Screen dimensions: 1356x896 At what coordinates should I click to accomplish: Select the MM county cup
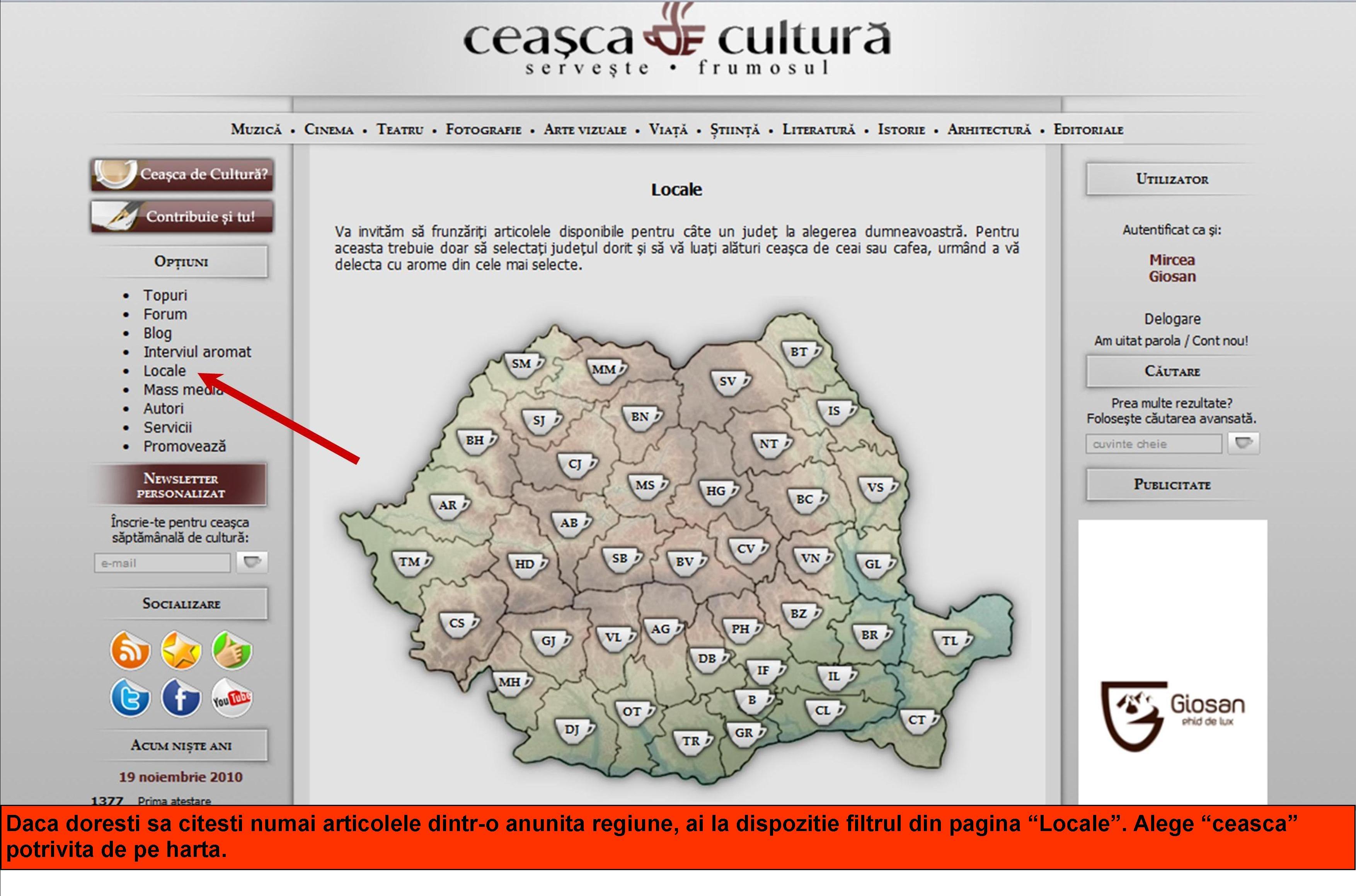pyautogui.click(x=606, y=371)
